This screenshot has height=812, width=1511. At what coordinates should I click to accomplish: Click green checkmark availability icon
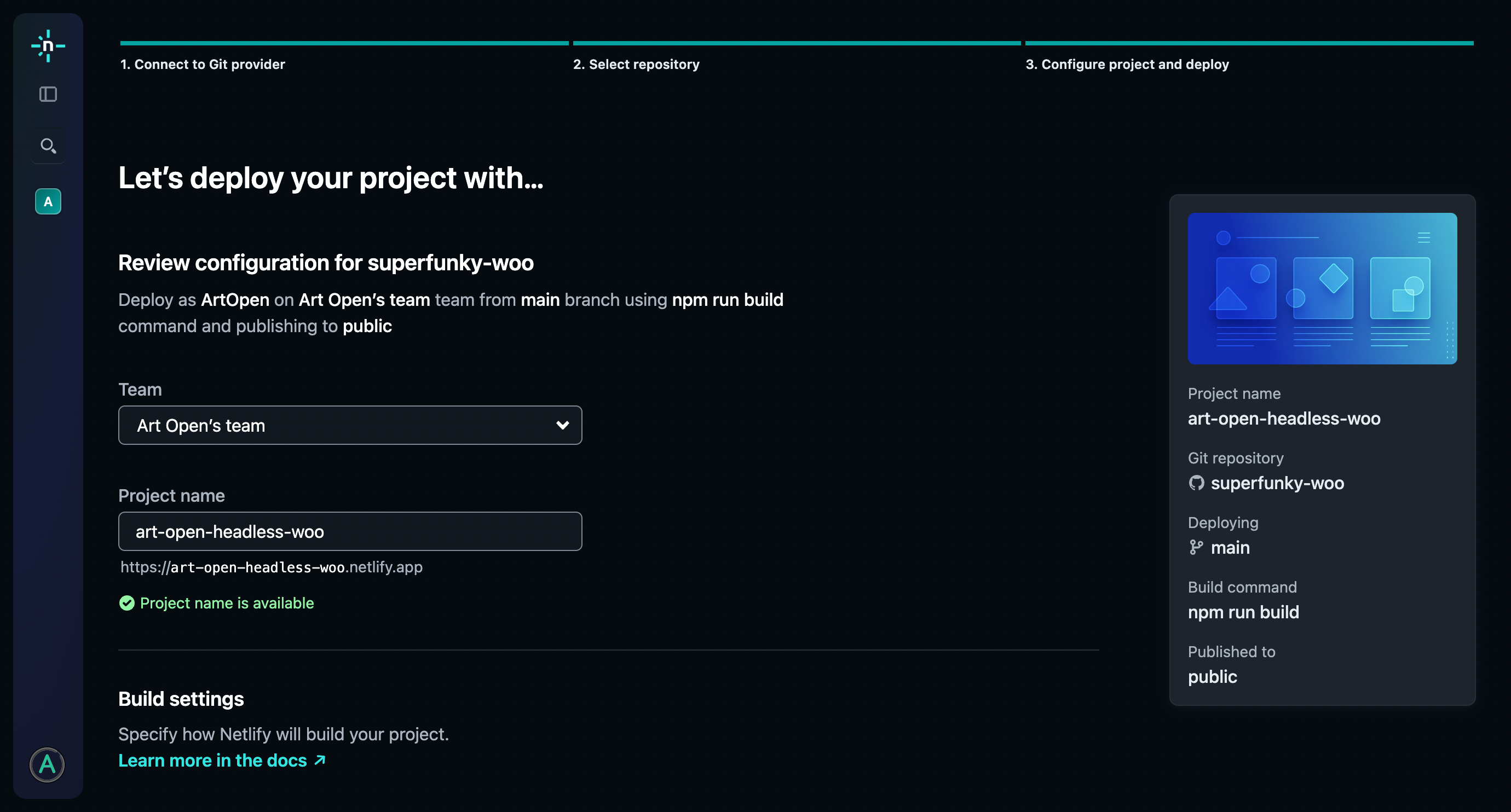(126, 604)
